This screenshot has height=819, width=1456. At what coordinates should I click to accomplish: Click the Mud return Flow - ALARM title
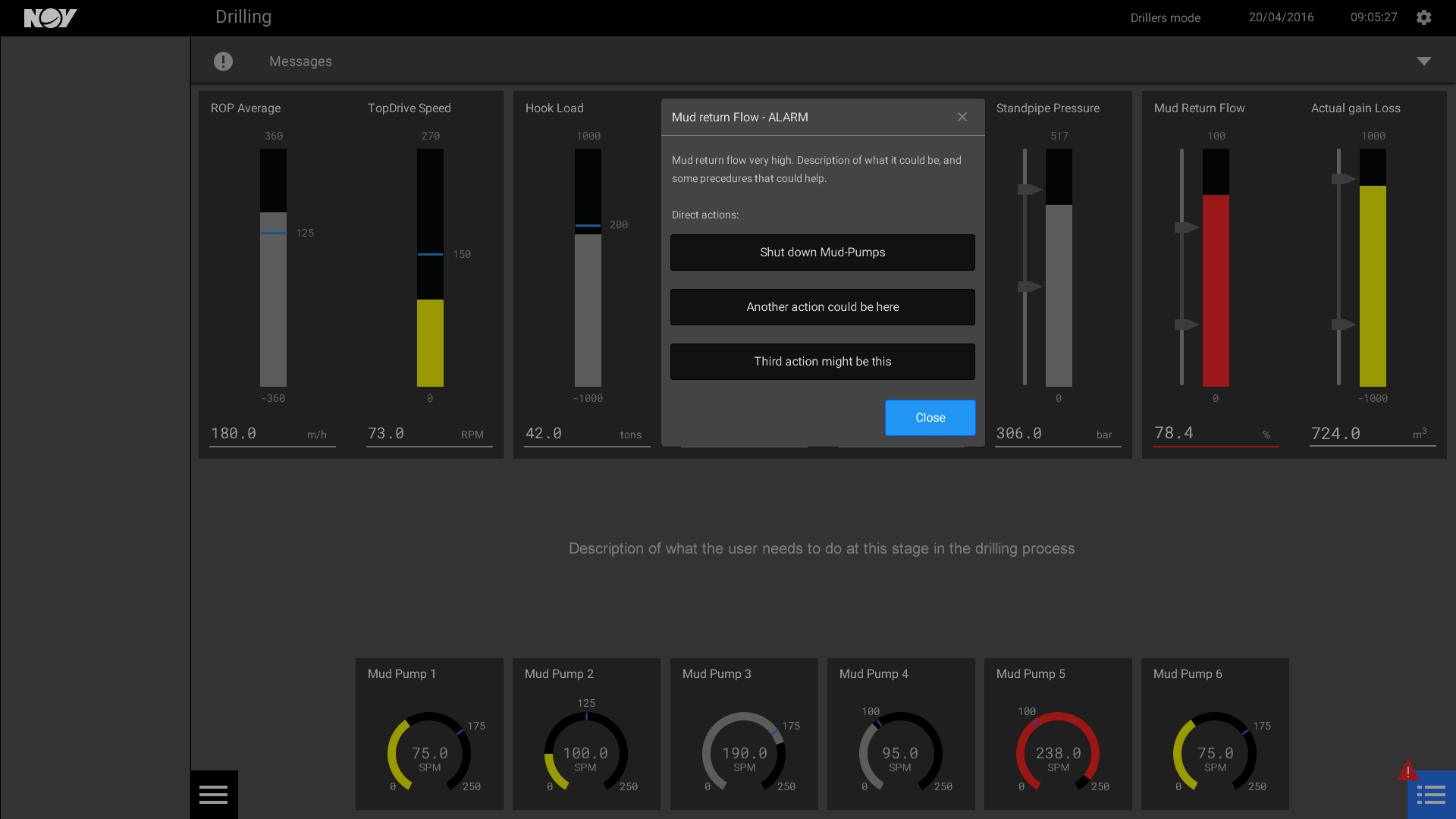tap(739, 118)
